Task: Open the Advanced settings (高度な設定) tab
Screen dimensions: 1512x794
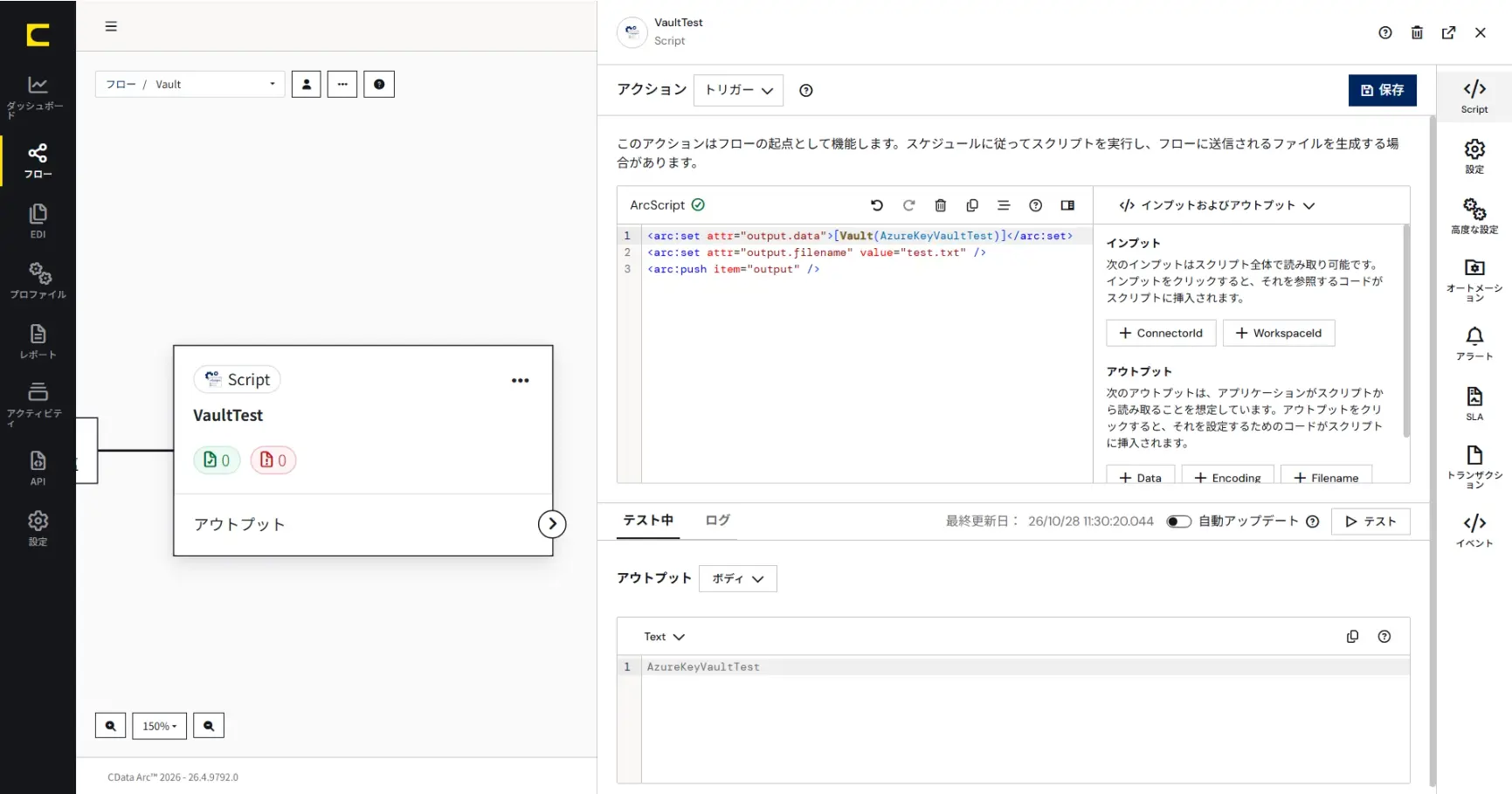Action: coord(1474,216)
